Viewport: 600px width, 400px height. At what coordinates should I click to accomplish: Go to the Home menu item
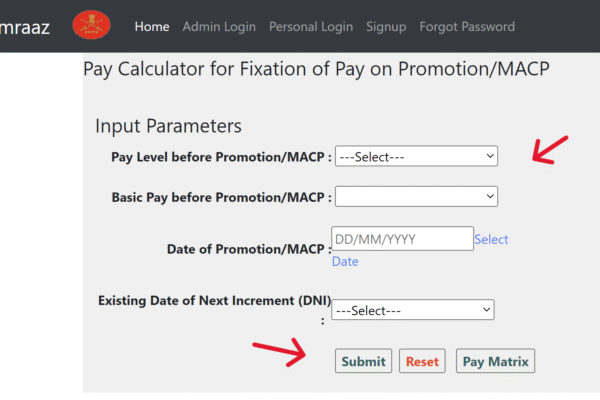click(x=152, y=27)
